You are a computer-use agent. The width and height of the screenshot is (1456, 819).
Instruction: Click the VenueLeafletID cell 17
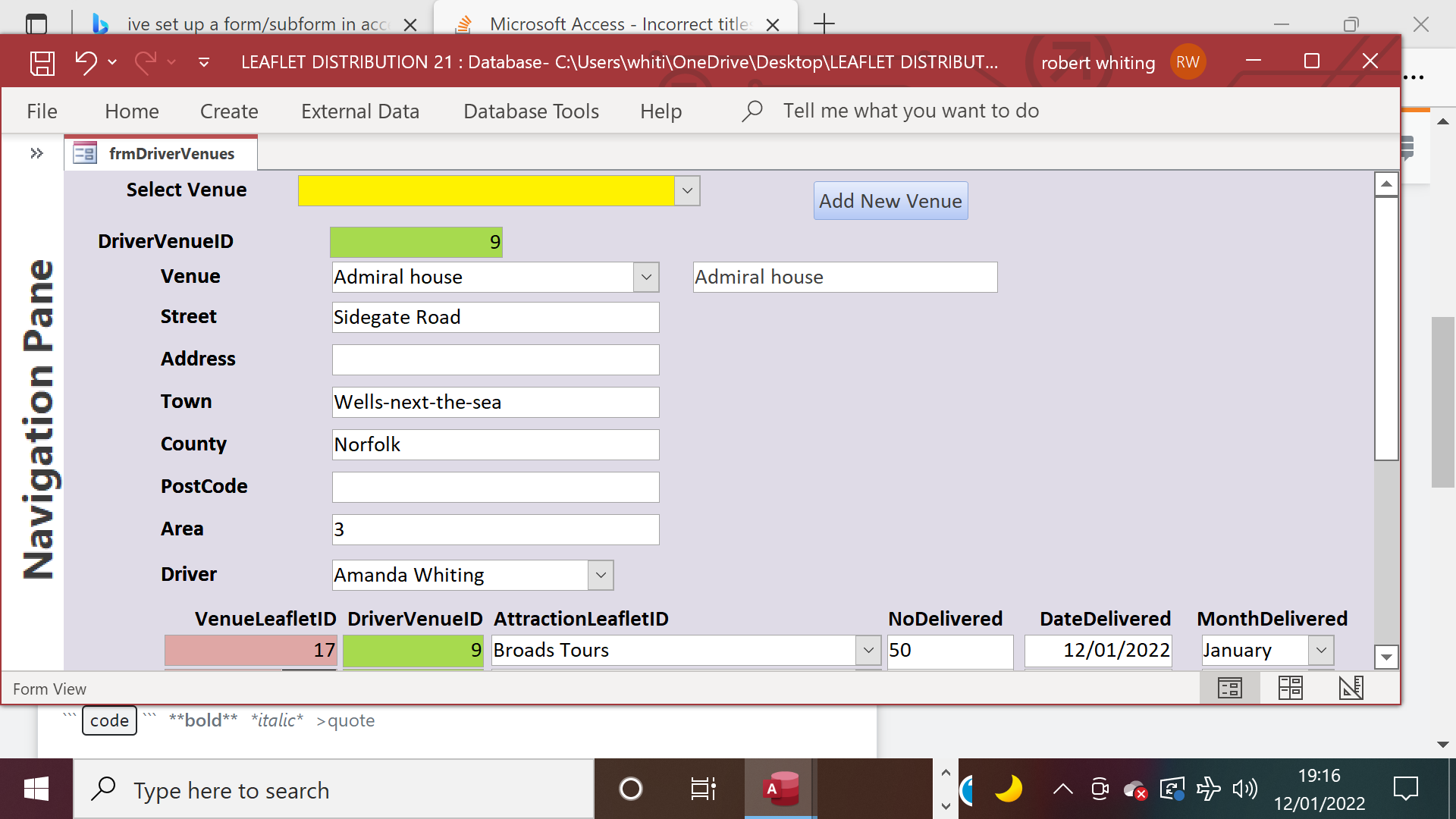point(251,651)
